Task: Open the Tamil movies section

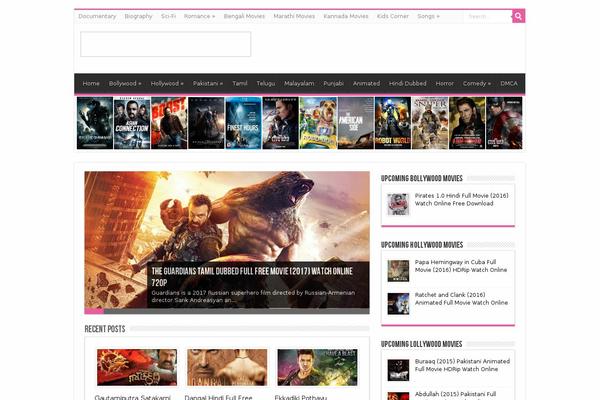Action: [x=240, y=83]
